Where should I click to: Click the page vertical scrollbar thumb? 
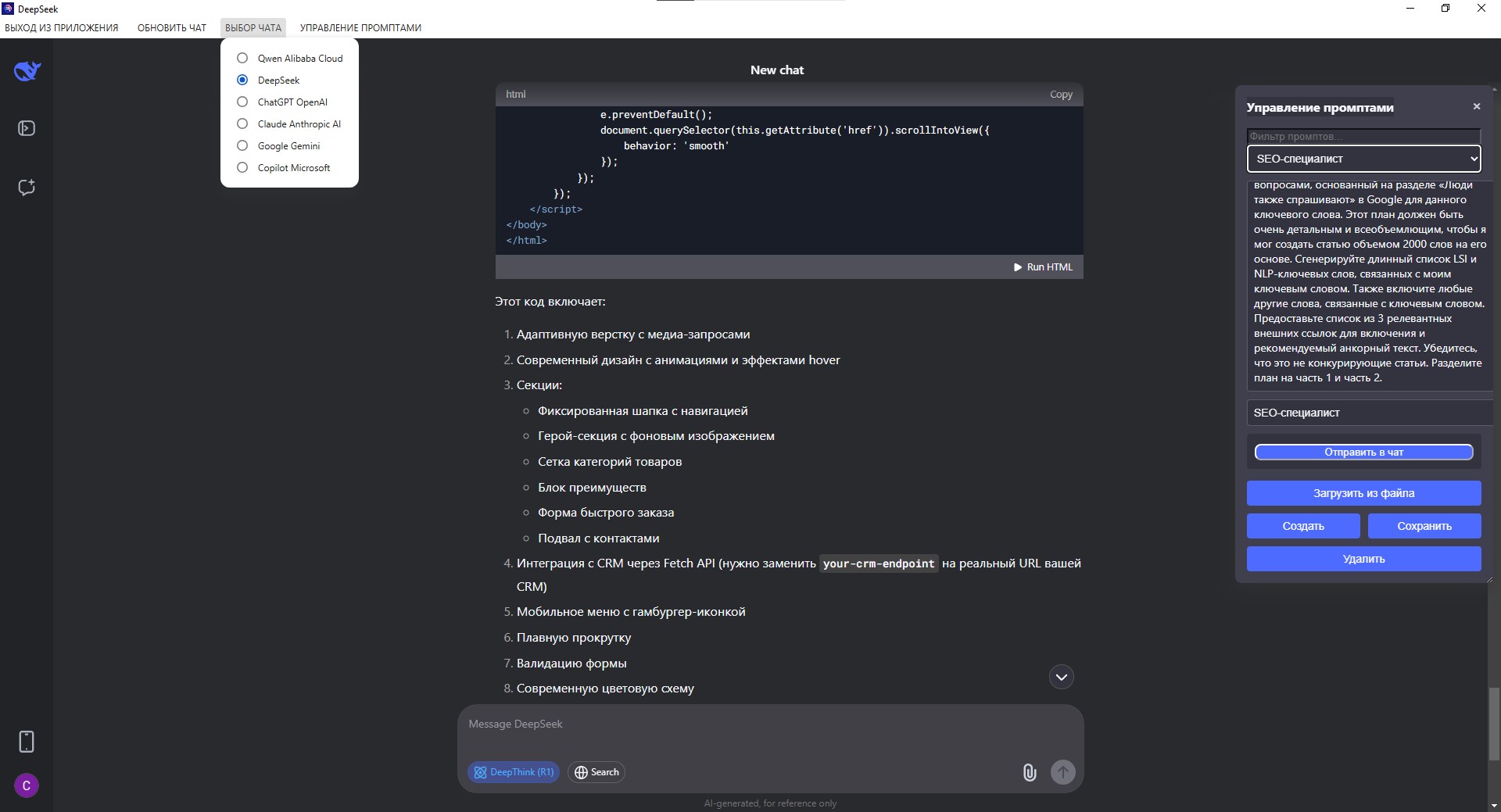[x=1494, y=723]
